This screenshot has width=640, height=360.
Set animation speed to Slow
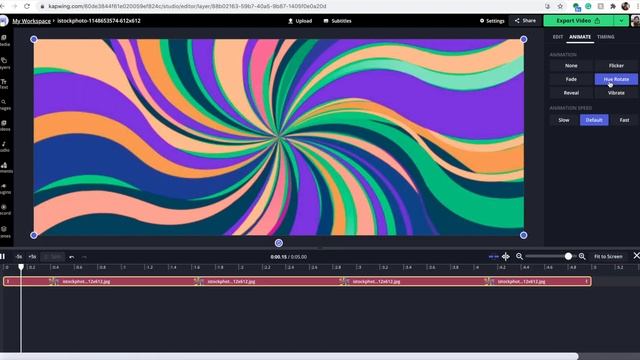point(564,120)
